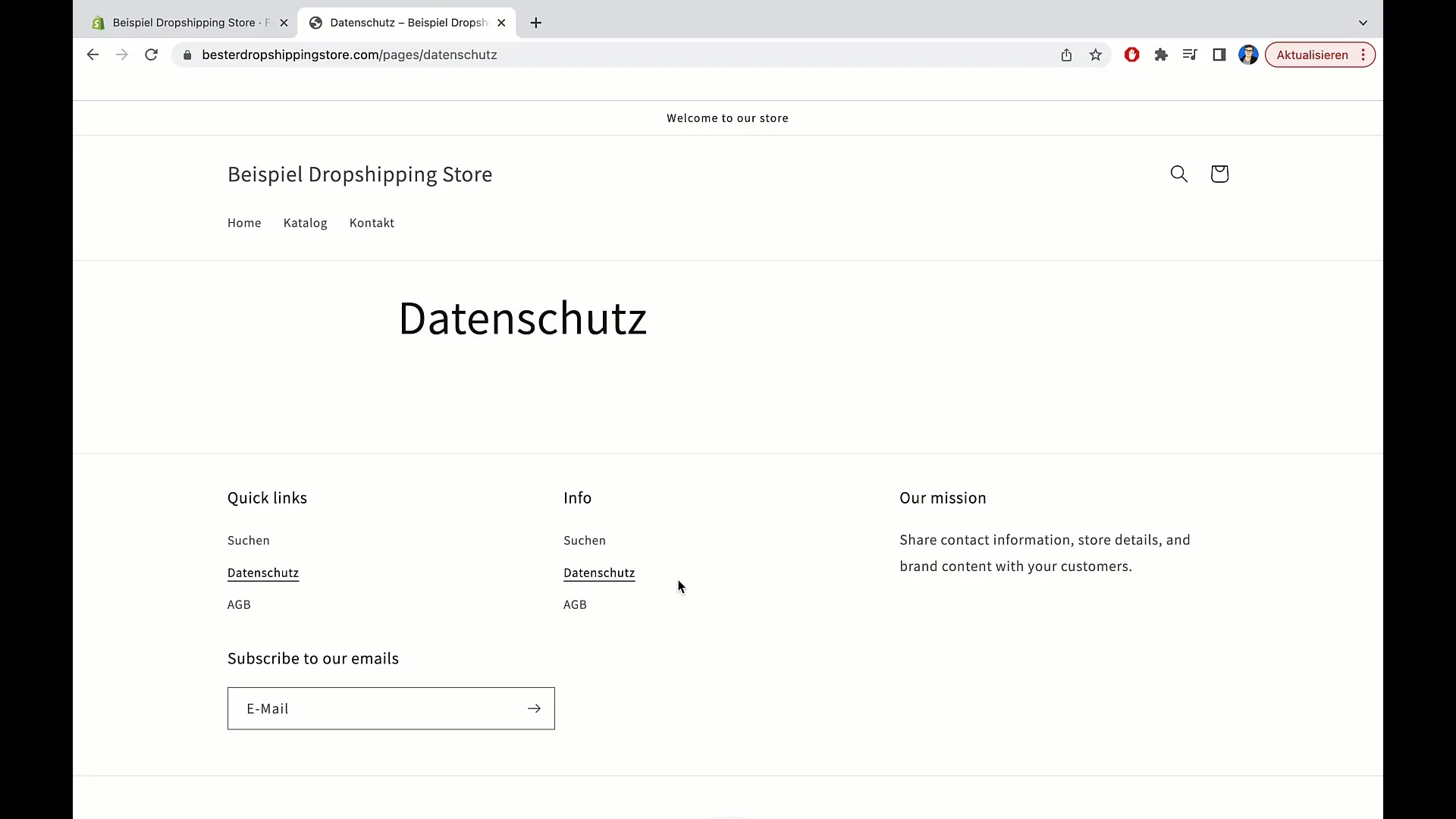Close the Datenschutz tab
Screen dimensions: 1456x819
point(501,23)
